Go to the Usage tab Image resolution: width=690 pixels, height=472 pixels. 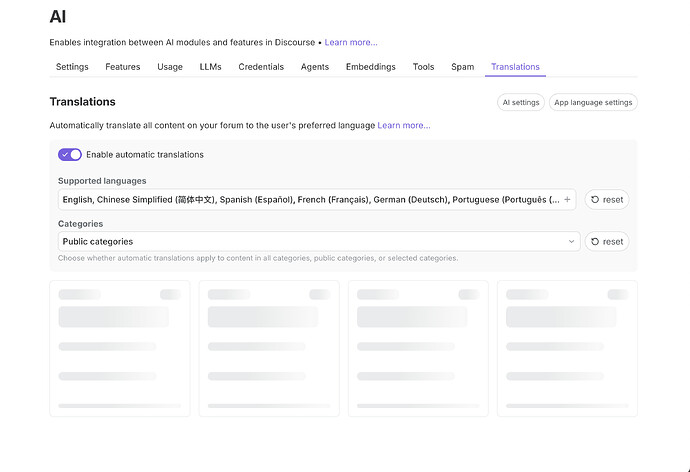coord(170,67)
